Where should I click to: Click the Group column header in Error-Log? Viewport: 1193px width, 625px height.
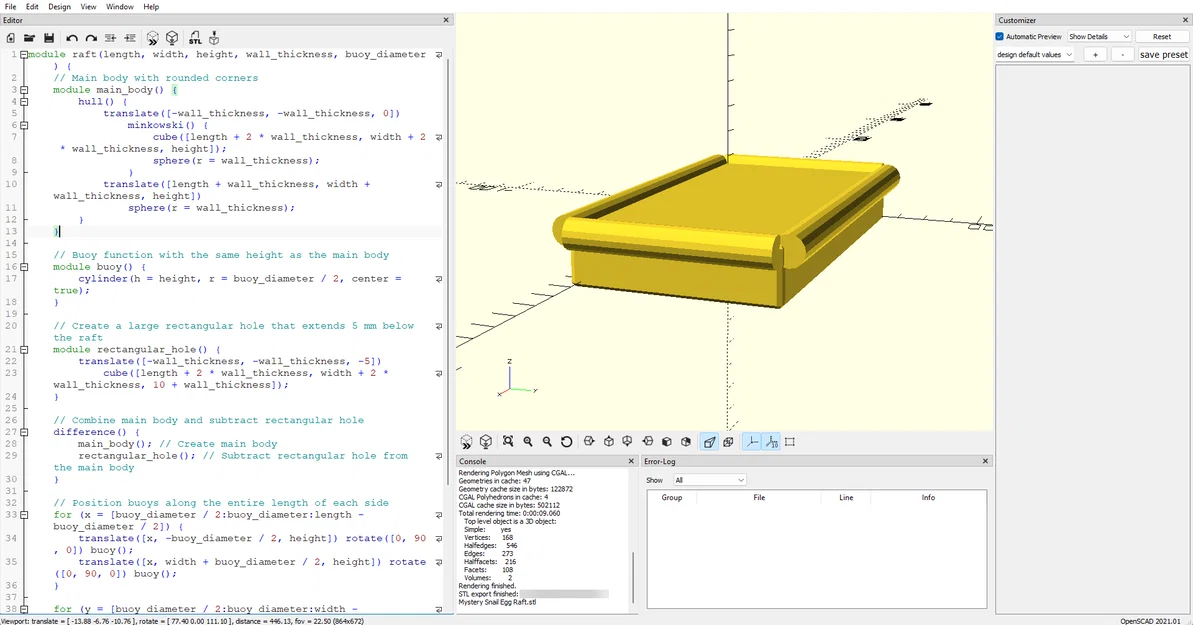(672, 498)
